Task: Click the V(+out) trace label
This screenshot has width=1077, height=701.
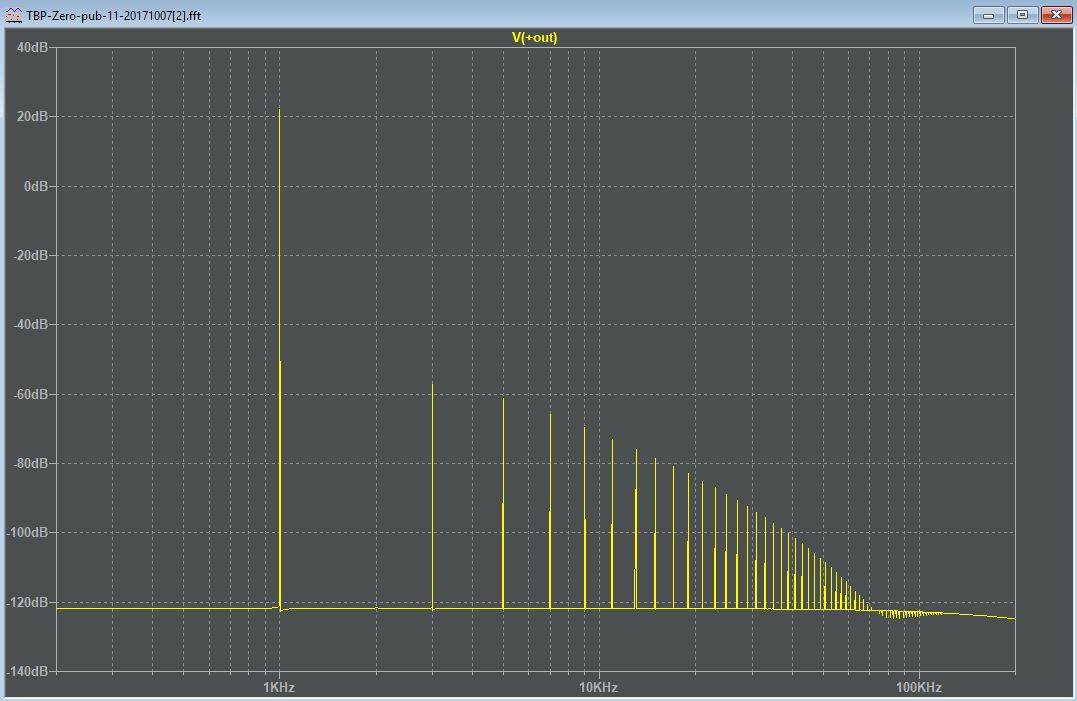Action: (x=534, y=37)
